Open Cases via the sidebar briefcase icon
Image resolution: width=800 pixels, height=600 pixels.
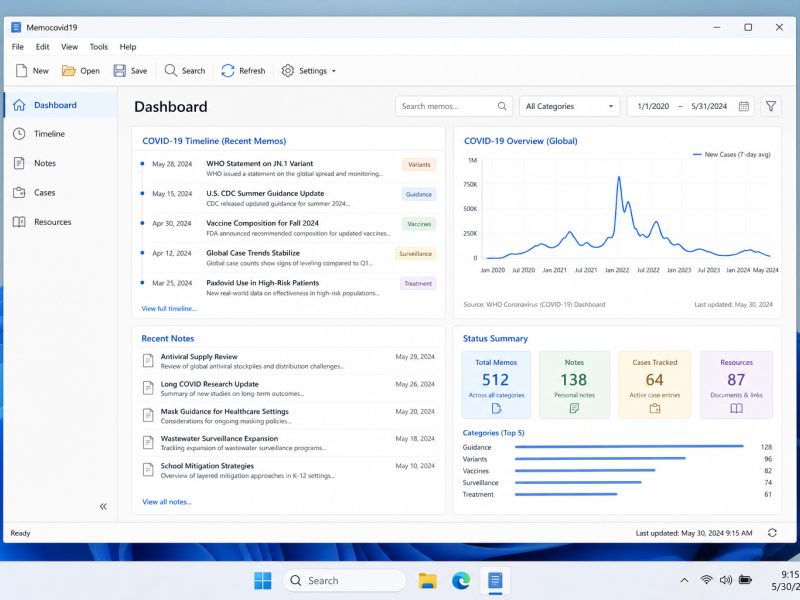[x=19, y=192]
